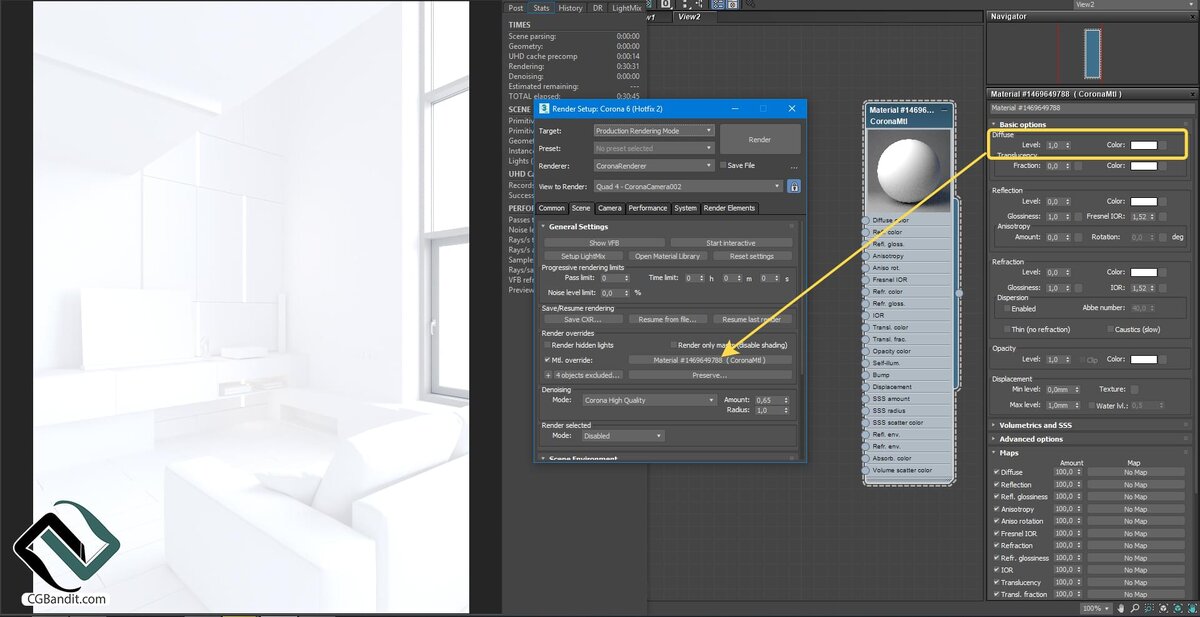Click the Anisotropy input socket on the node
This screenshot has height=617, width=1200.
pos(866,256)
